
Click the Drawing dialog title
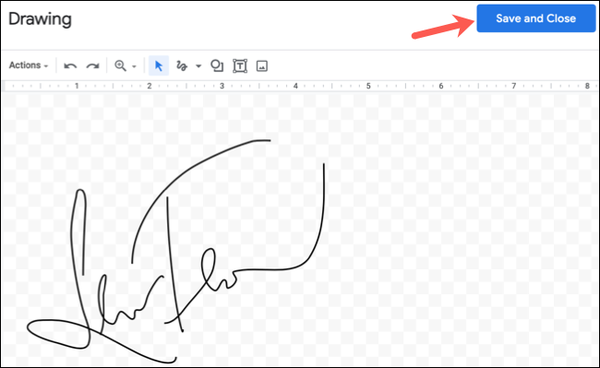coord(40,19)
